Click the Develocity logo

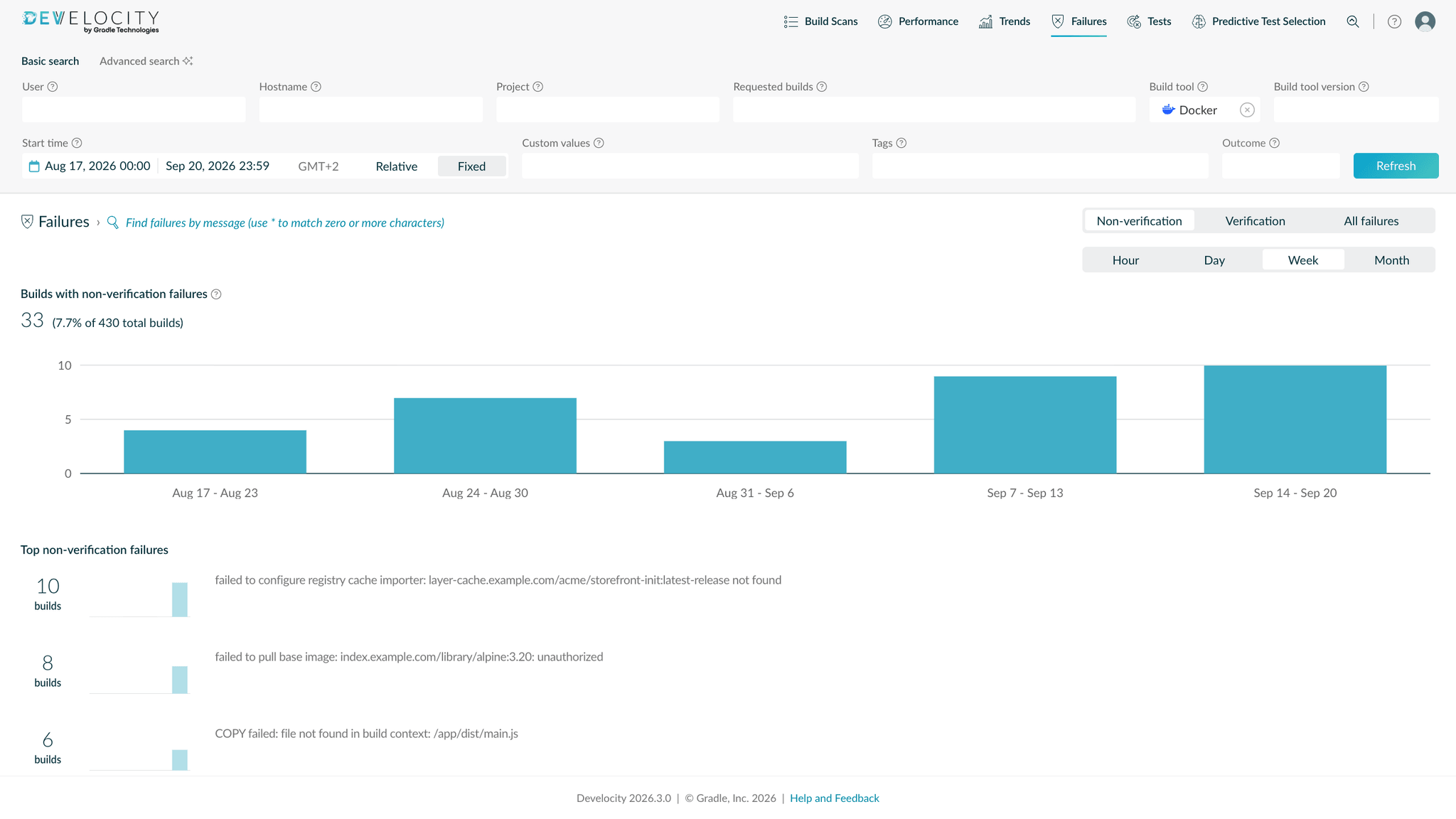pos(90,21)
